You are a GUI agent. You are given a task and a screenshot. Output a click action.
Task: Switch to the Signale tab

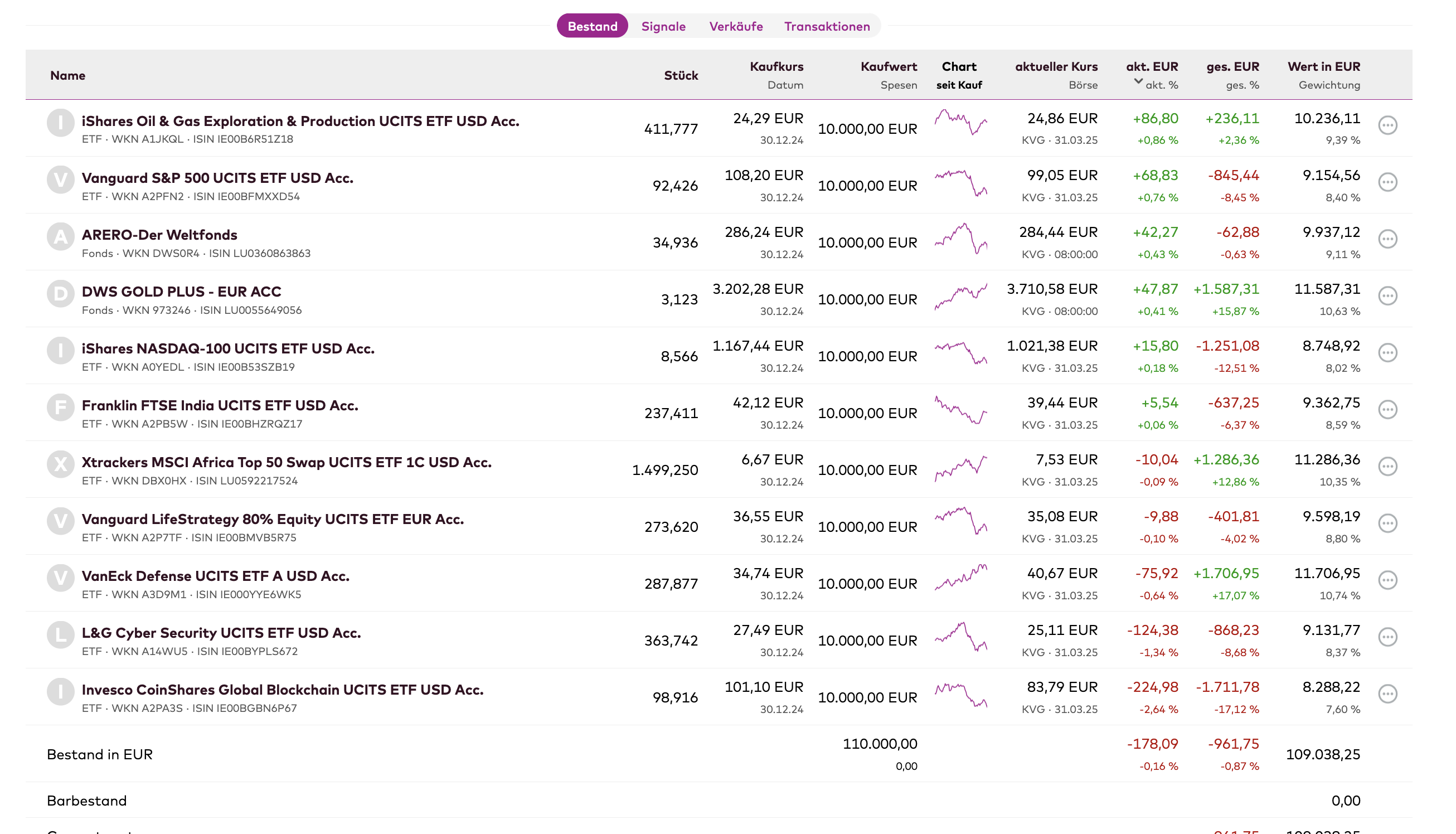tap(663, 26)
